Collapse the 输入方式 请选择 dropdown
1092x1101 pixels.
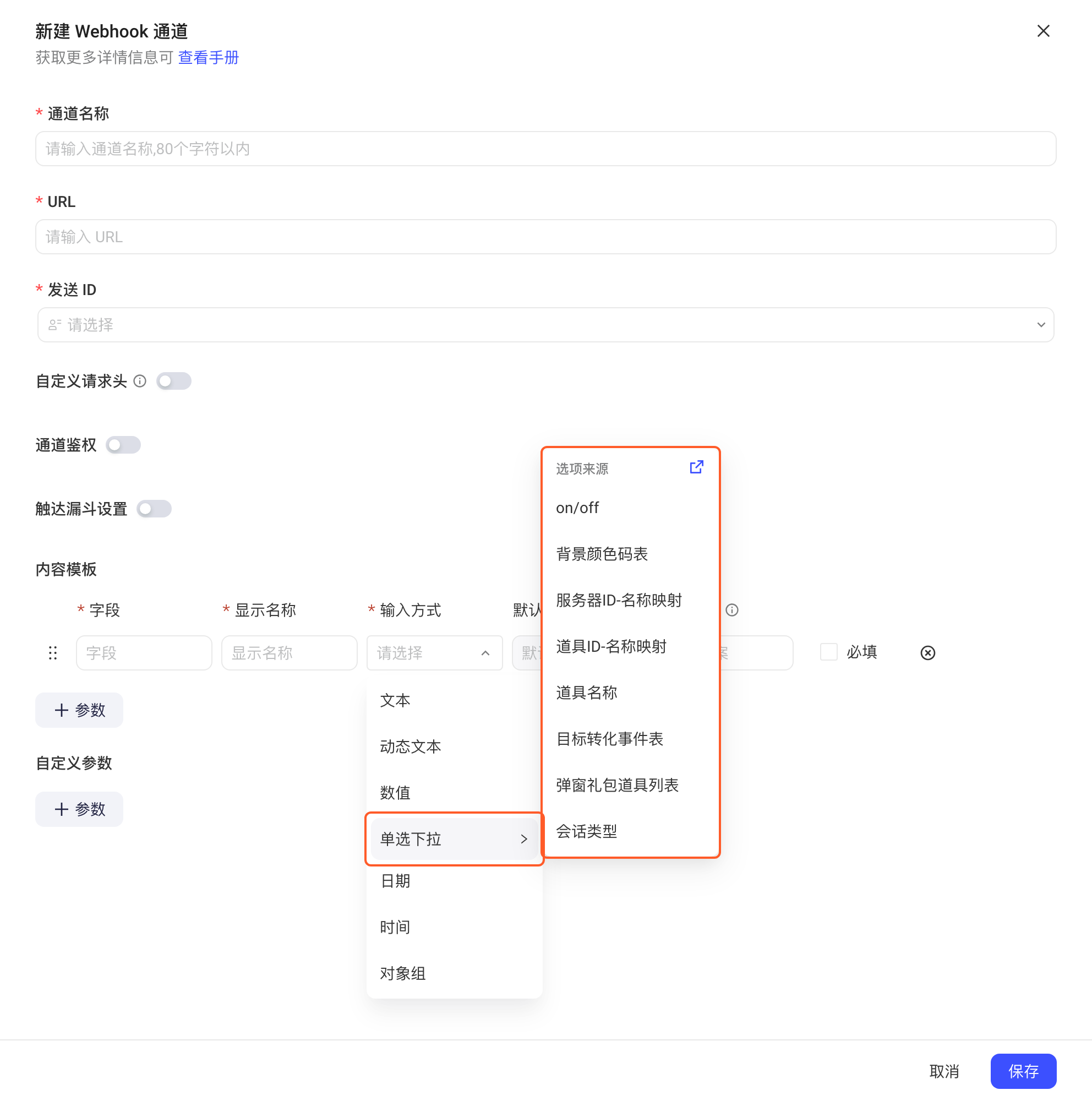(435, 653)
